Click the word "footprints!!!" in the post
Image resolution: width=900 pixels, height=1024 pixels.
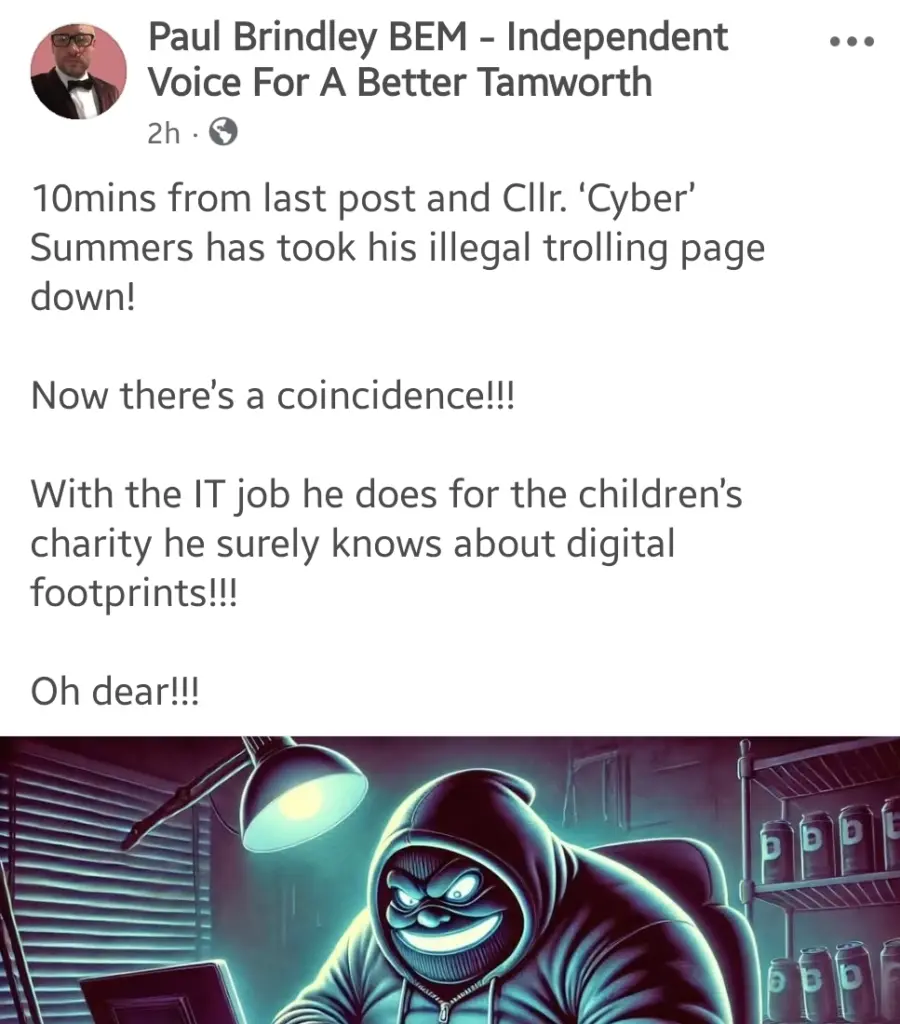[135, 594]
